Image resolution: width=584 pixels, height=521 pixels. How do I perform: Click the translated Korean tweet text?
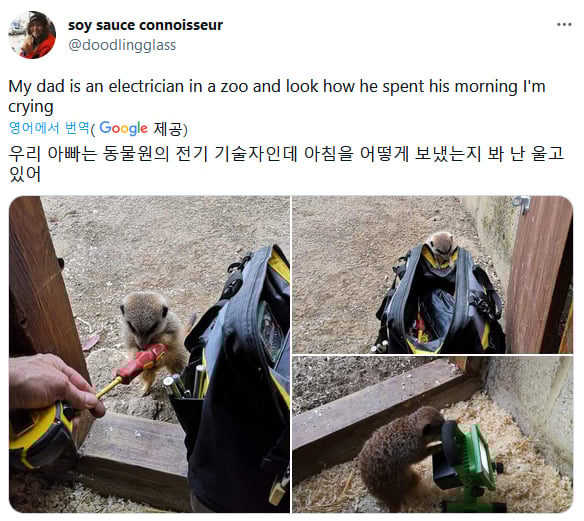pos(286,163)
